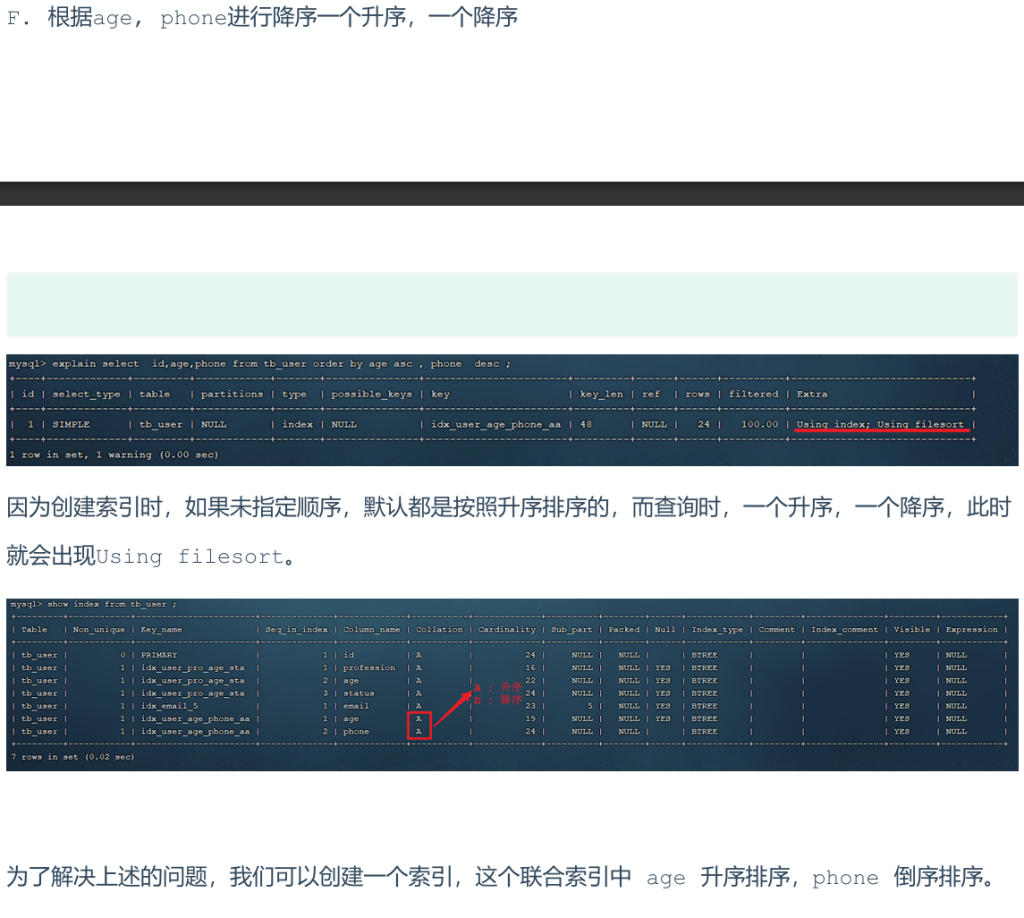Click the section F heading text
The width and height of the screenshot is (1024, 918).
click(262, 18)
